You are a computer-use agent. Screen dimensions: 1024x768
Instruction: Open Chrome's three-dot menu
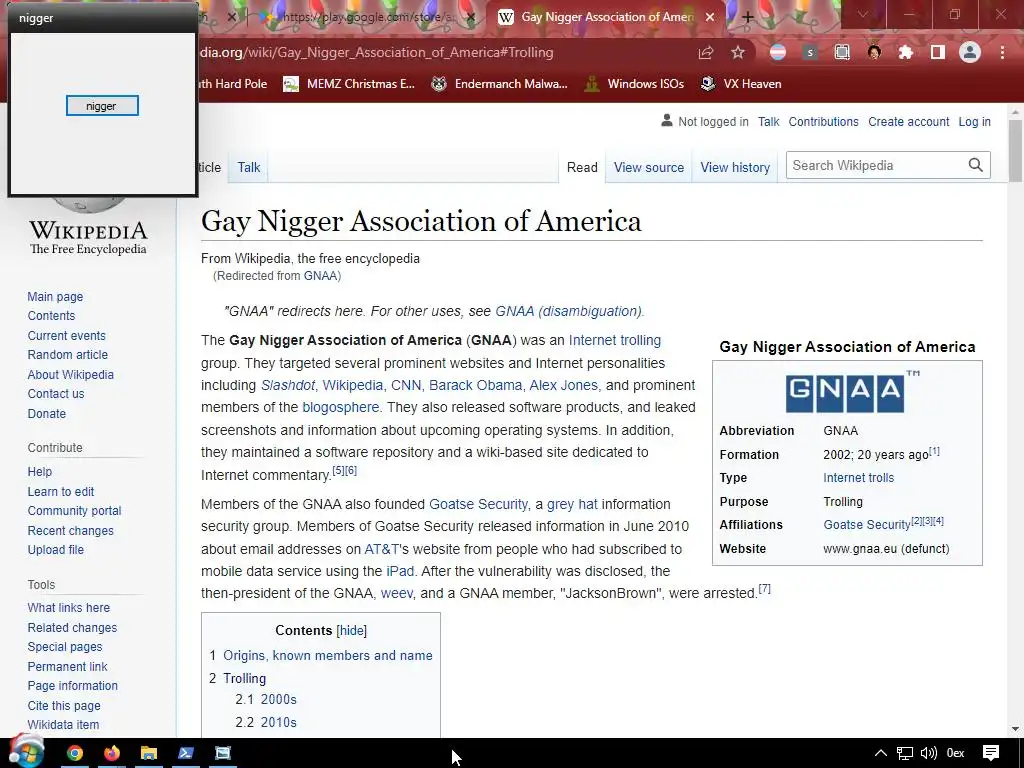[x=1002, y=52]
